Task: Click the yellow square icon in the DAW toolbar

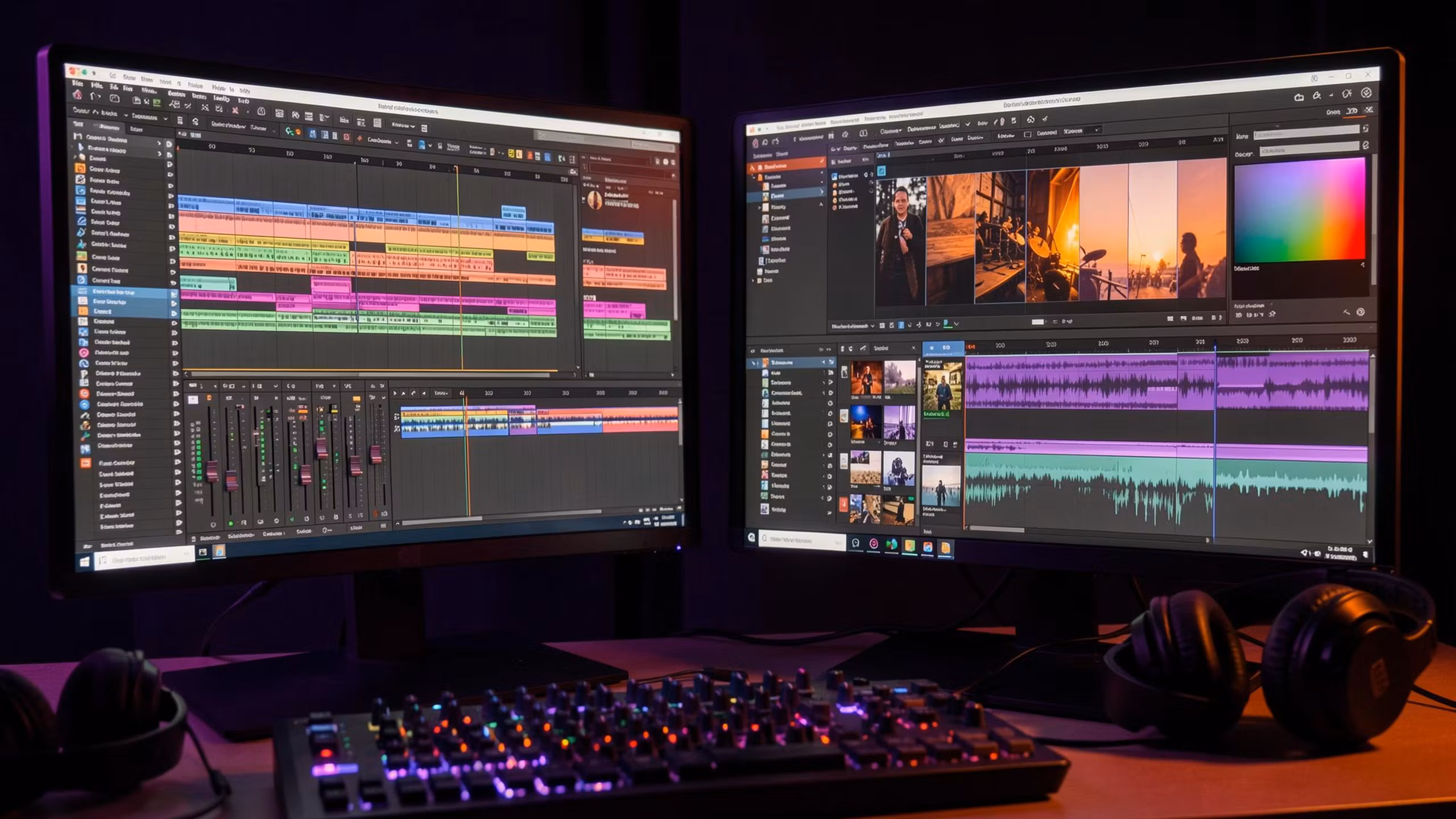Action: [511, 154]
